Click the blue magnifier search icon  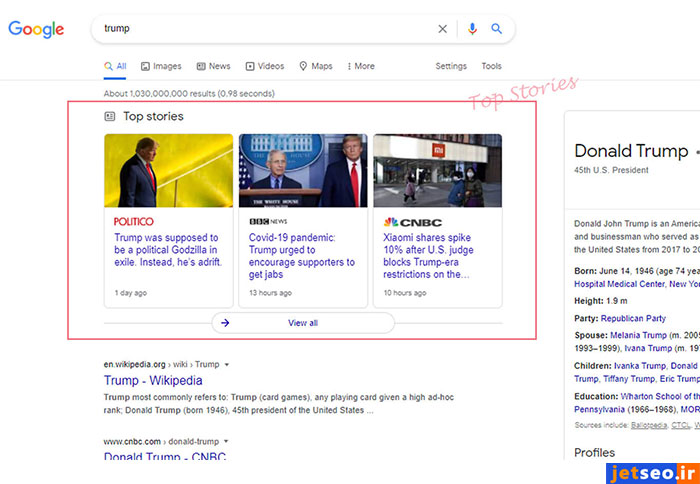pyautogui.click(x=497, y=29)
